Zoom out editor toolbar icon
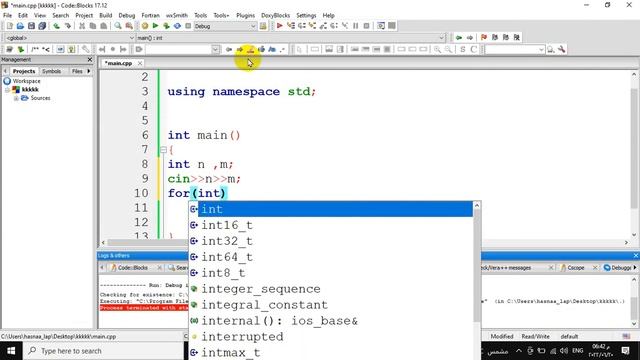640x360 pixels. click(448, 49)
